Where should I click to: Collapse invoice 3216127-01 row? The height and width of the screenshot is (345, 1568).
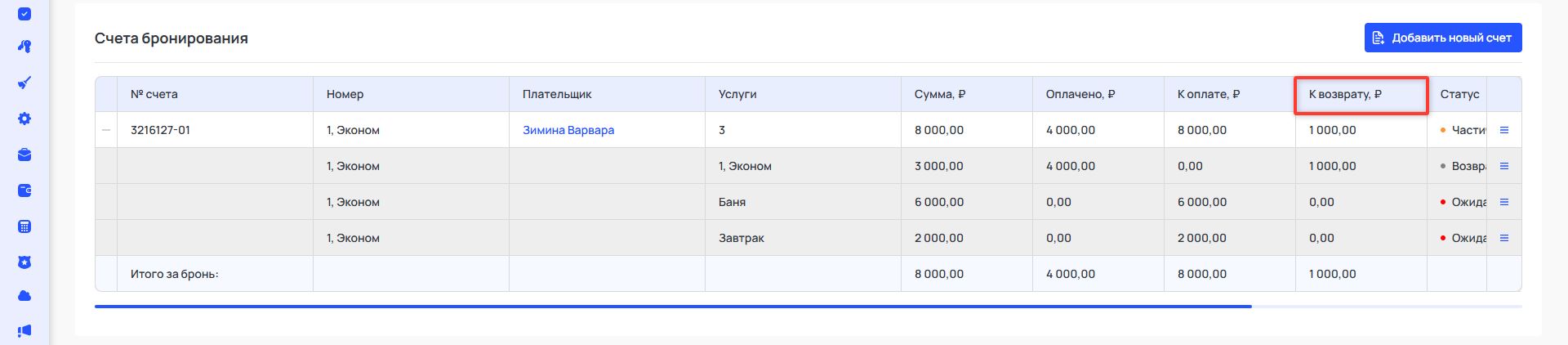coord(106,130)
